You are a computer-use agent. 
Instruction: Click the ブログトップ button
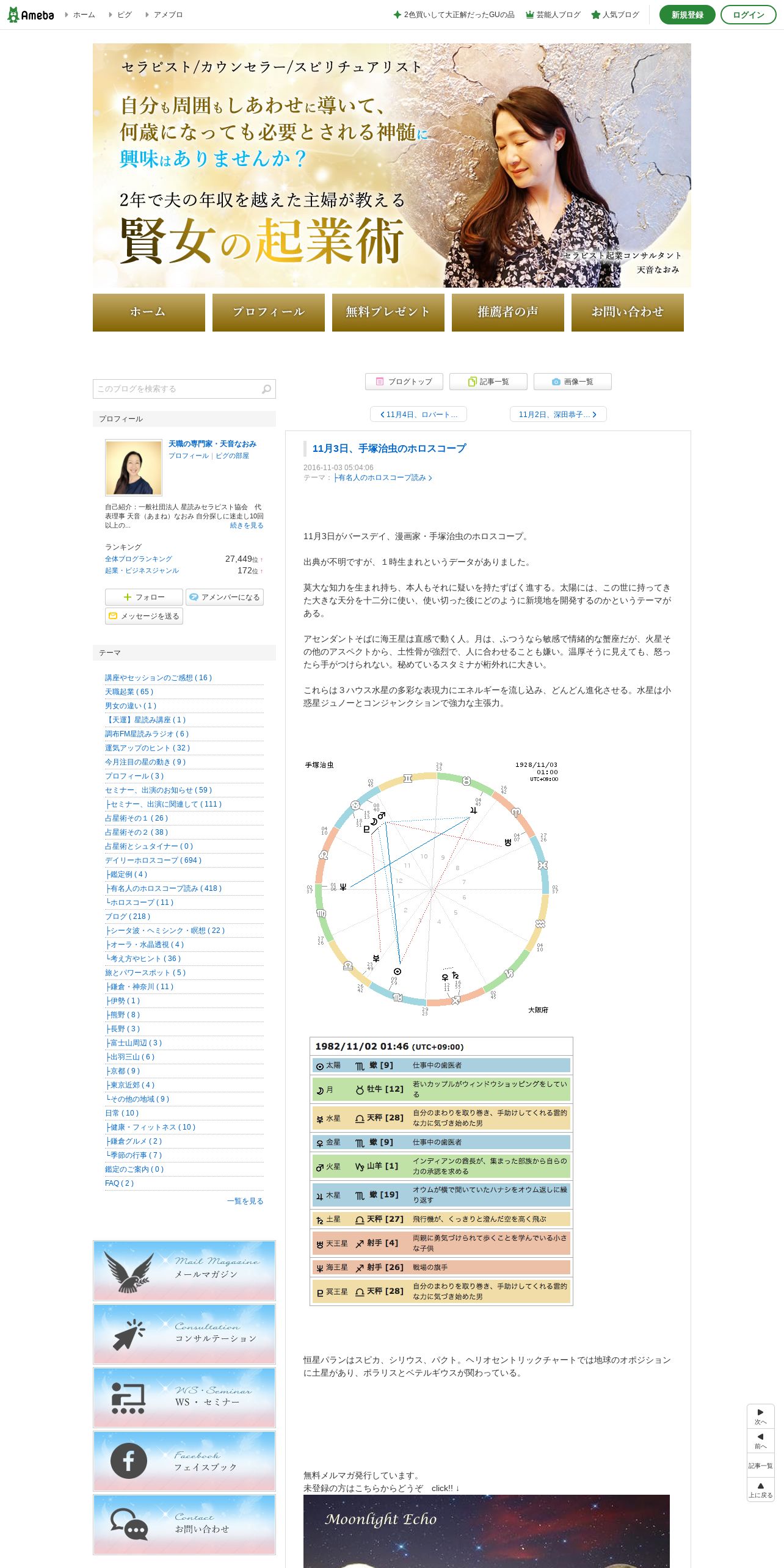pyautogui.click(x=404, y=382)
